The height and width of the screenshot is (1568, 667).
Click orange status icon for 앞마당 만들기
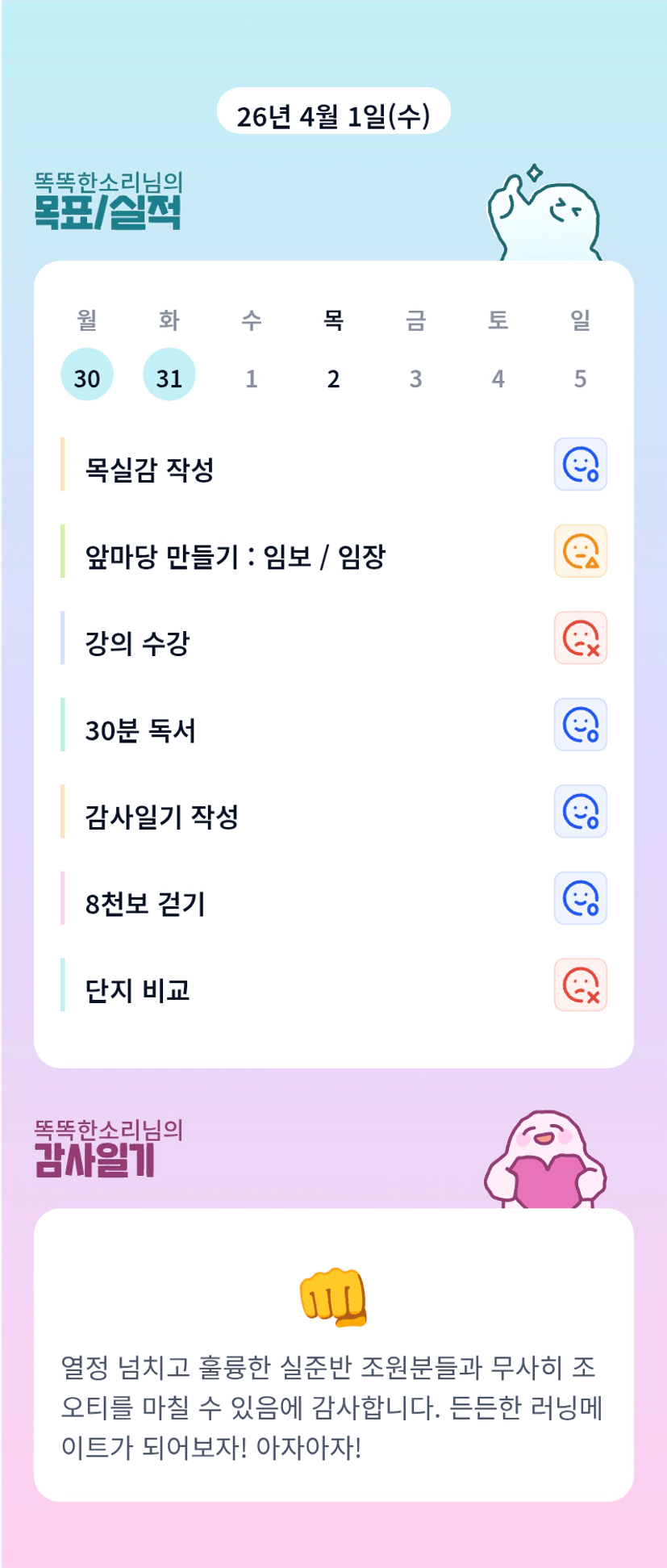coord(580,551)
